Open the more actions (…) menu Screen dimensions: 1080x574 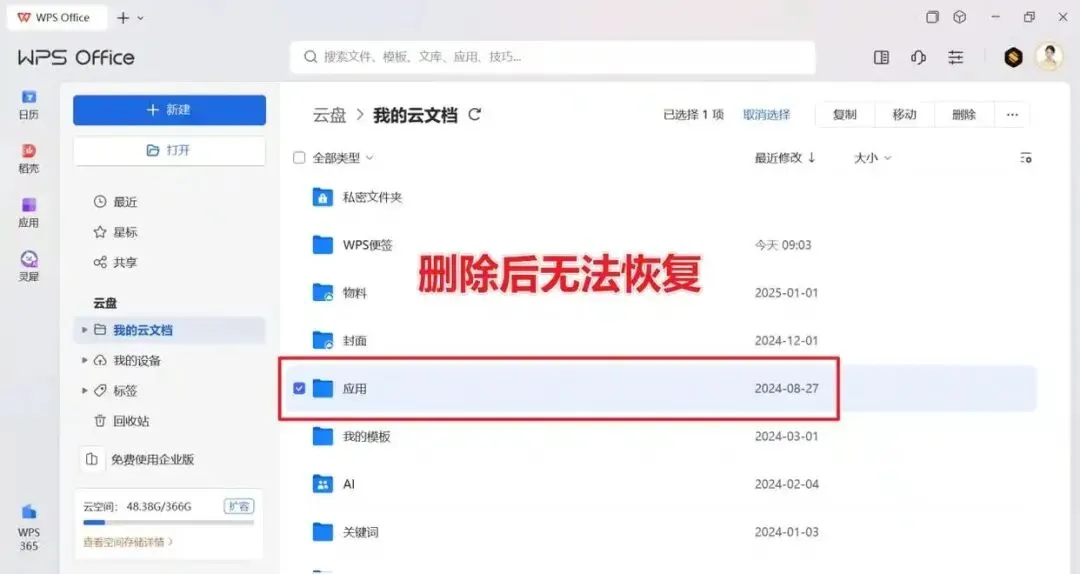[x=1012, y=114]
